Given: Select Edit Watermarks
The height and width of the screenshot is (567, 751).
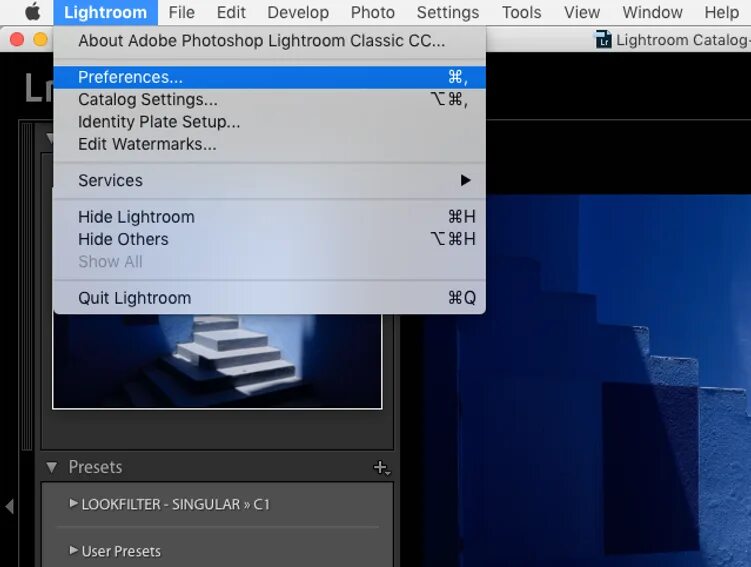Looking at the screenshot, I should point(270,144).
